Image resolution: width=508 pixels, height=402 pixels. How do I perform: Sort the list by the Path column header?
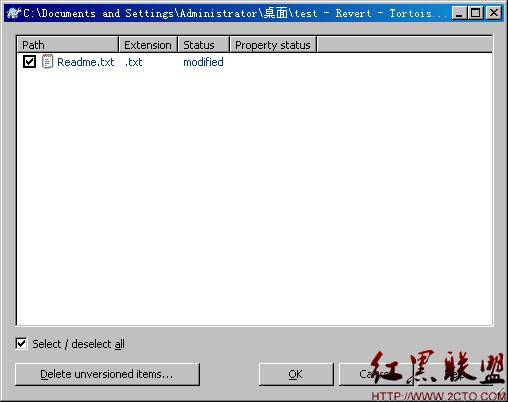[x=68, y=45]
